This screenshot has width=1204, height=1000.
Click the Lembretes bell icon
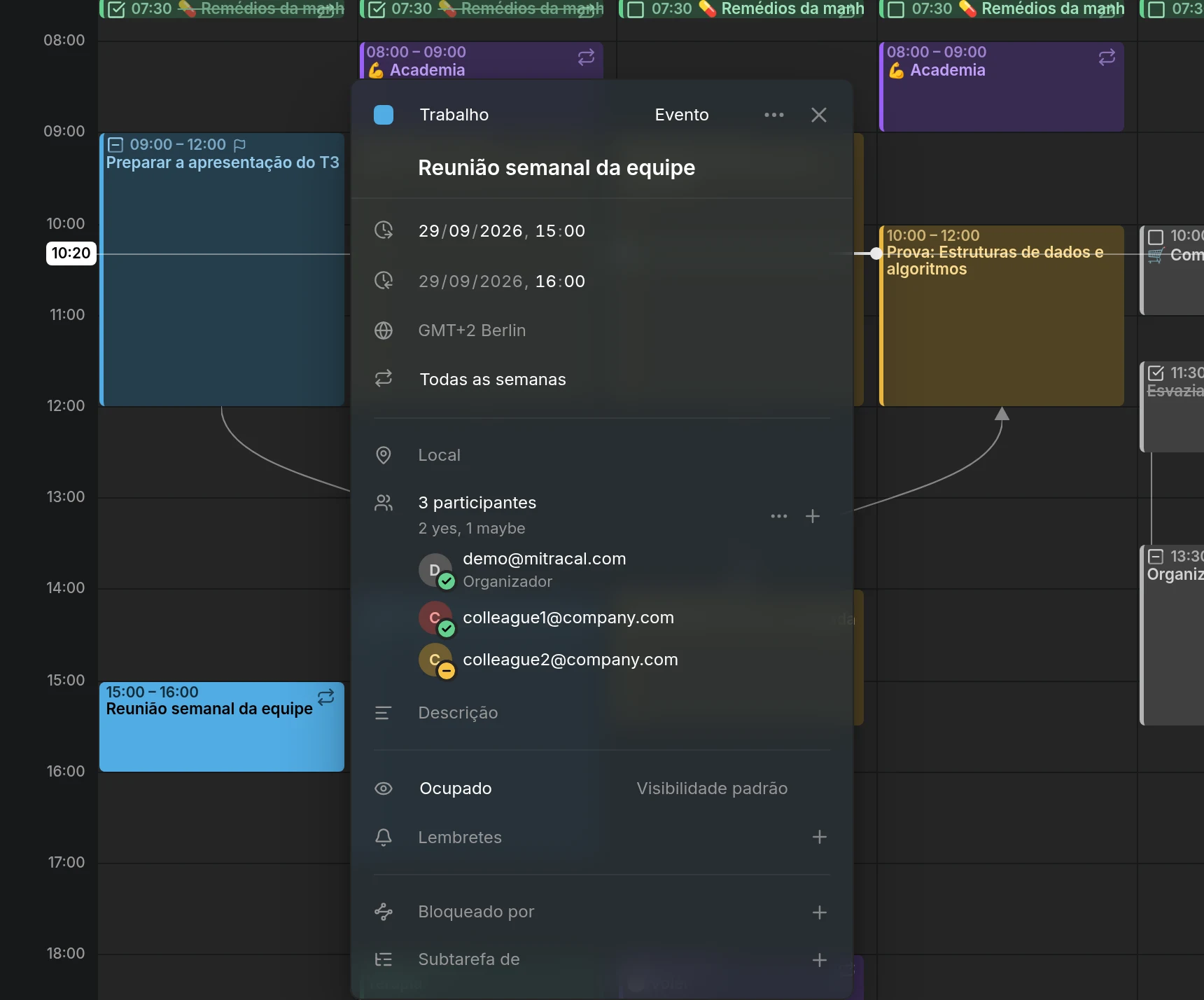(384, 838)
